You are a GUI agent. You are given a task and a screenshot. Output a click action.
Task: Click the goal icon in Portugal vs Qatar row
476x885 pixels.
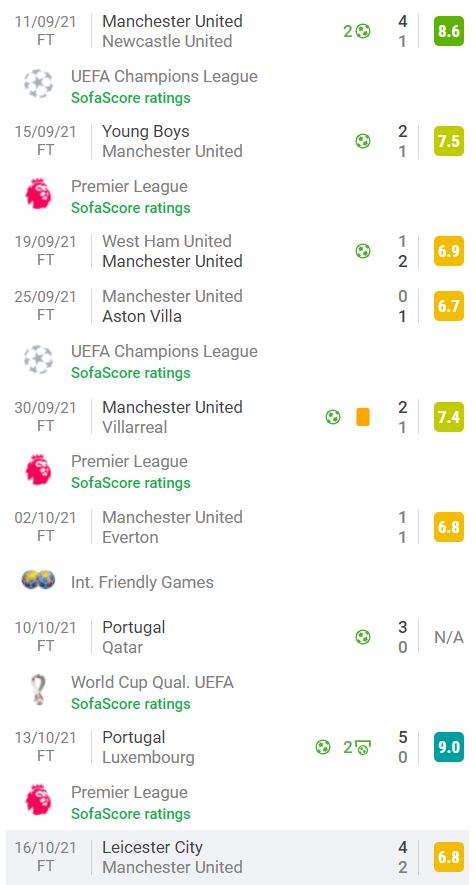[363, 637]
